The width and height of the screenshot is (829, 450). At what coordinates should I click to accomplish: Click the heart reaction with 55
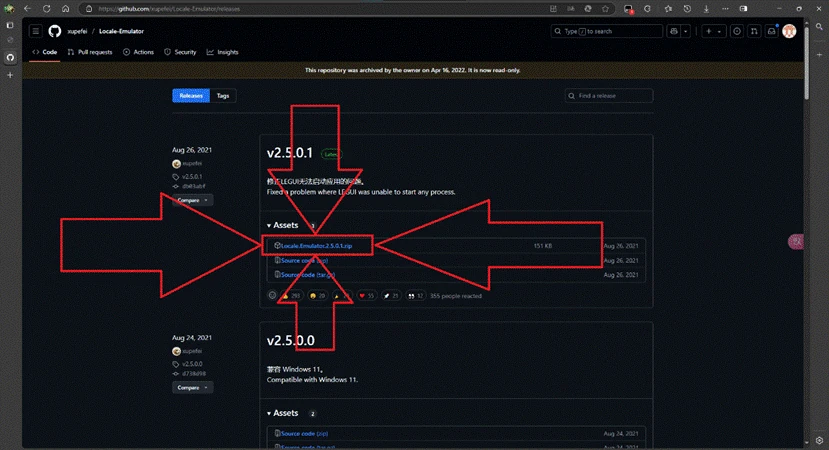[x=366, y=296]
